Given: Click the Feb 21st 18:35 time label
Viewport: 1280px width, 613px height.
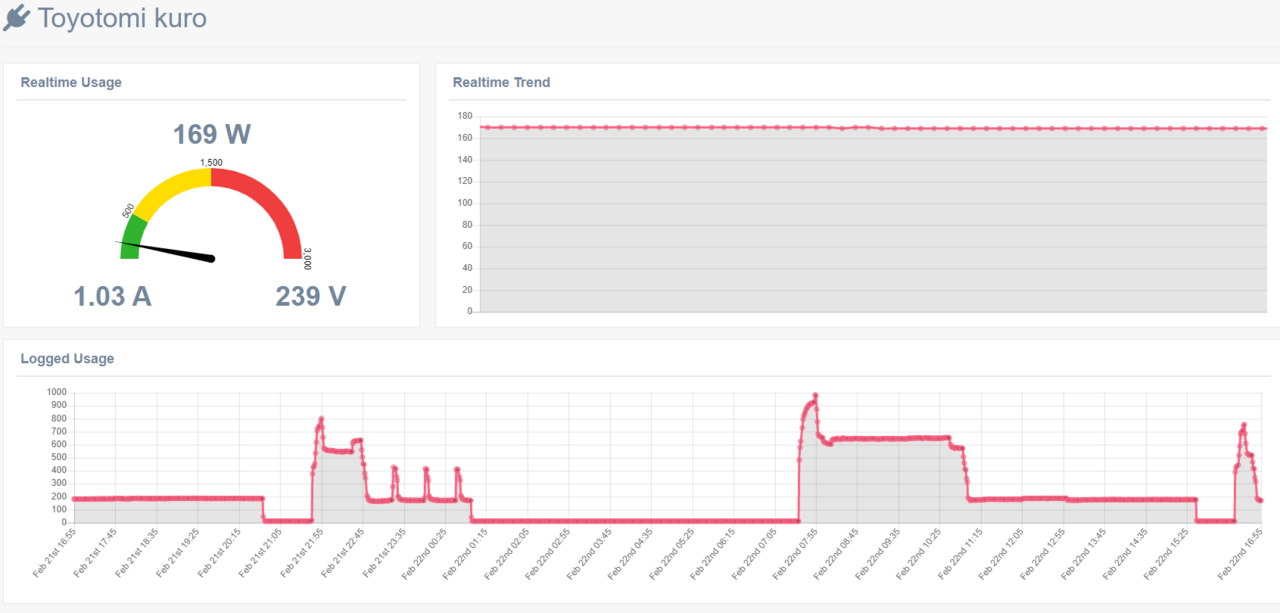Looking at the screenshot, I should coord(137,553).
